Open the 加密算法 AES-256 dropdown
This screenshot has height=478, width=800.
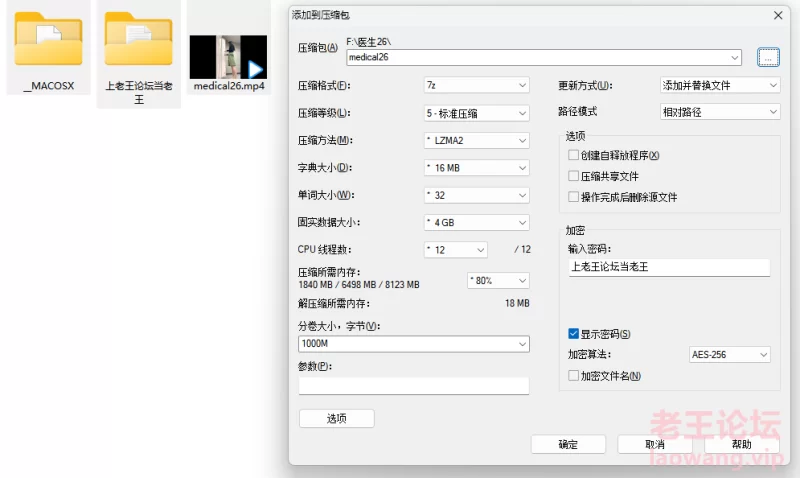tap(730, 355)
